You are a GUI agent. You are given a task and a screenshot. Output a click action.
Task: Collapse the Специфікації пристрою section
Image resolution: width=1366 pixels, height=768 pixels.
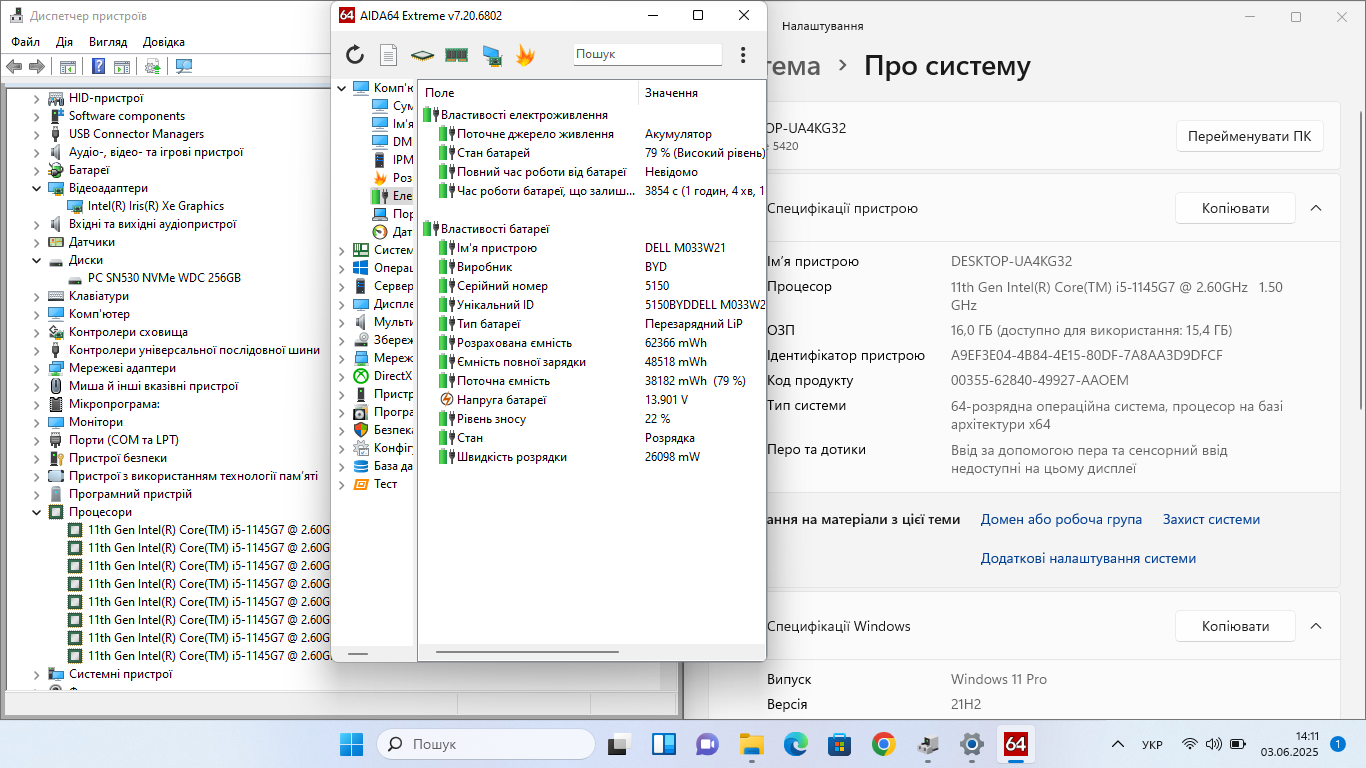(1316, 208)
